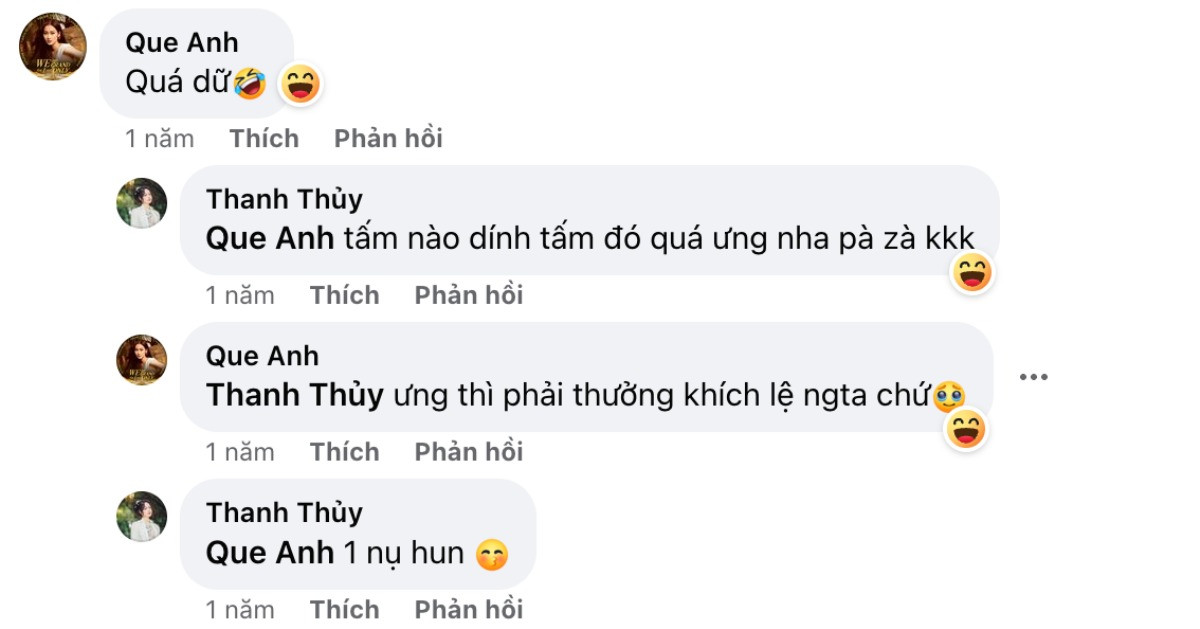Click Phản hồi under Thanh Thủy's first reply
The image size is (1200, 629).
coord(468,294)
